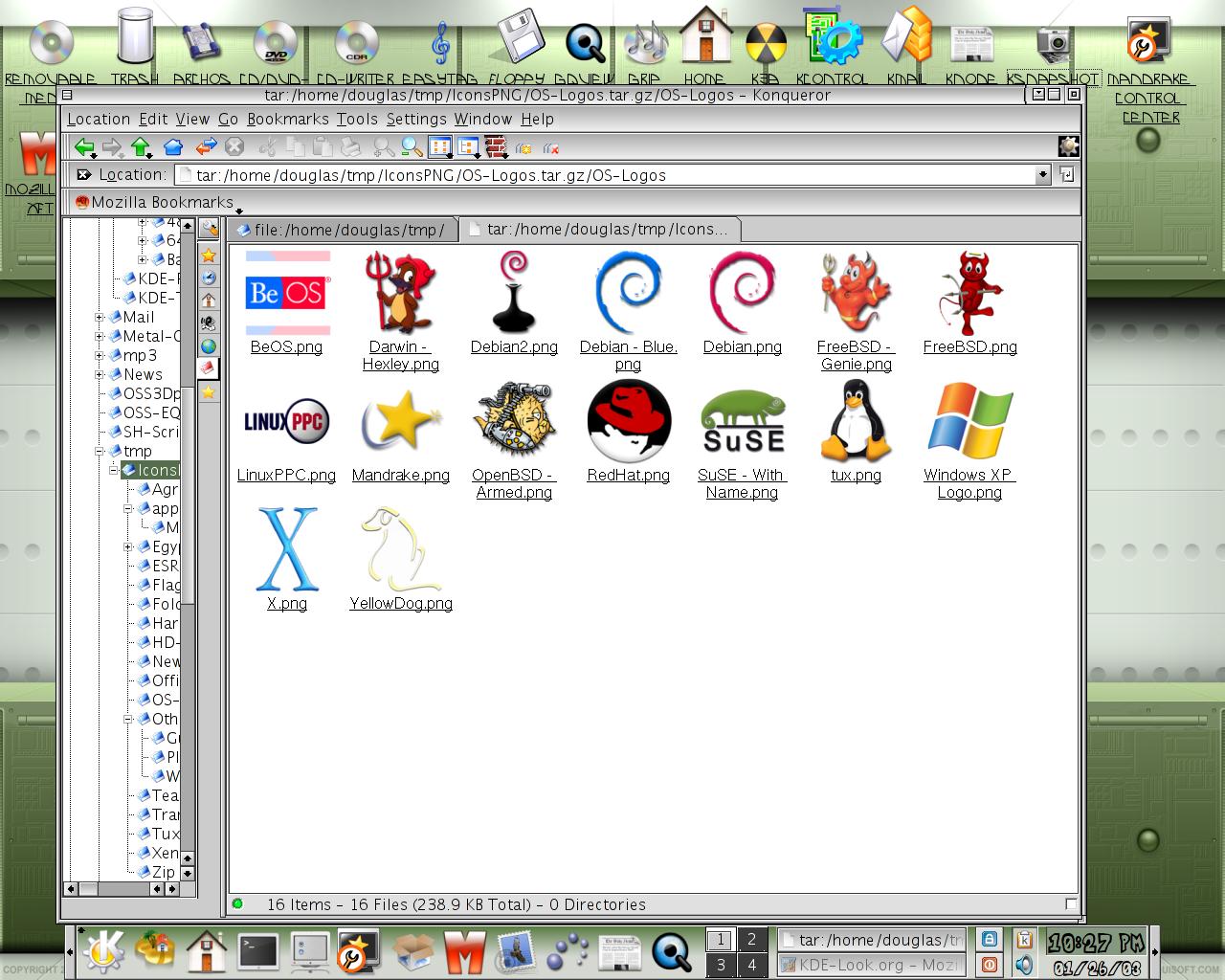Select the tree view mode toolbar button
The image size is (1225, 980).
pos(468,146)
